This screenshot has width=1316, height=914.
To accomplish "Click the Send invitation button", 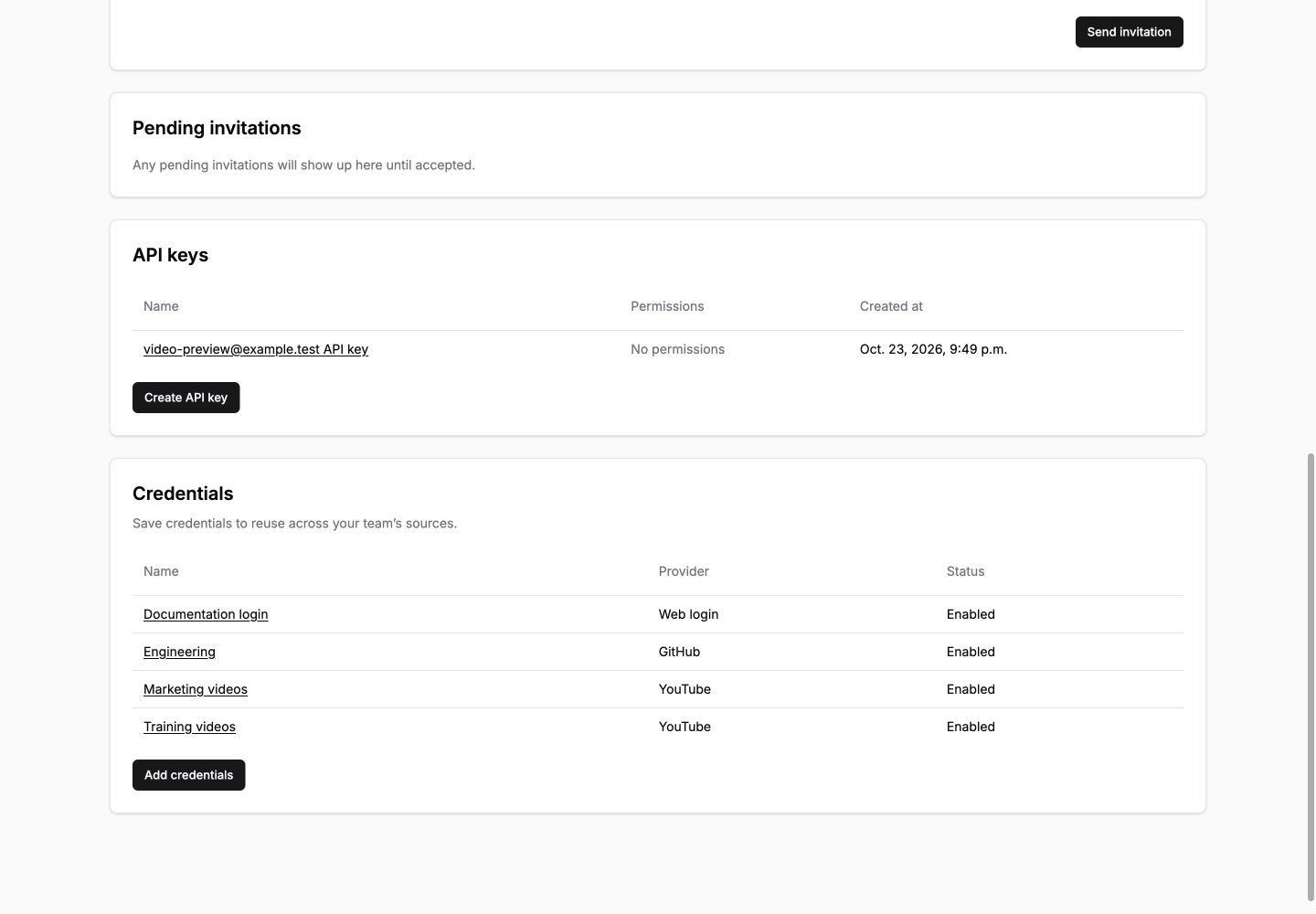I will click(x=1129, y=32).
